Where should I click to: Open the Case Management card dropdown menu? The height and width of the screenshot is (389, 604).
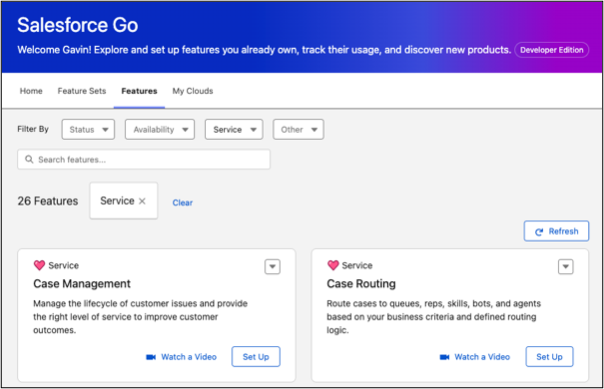tap(272, 267)
